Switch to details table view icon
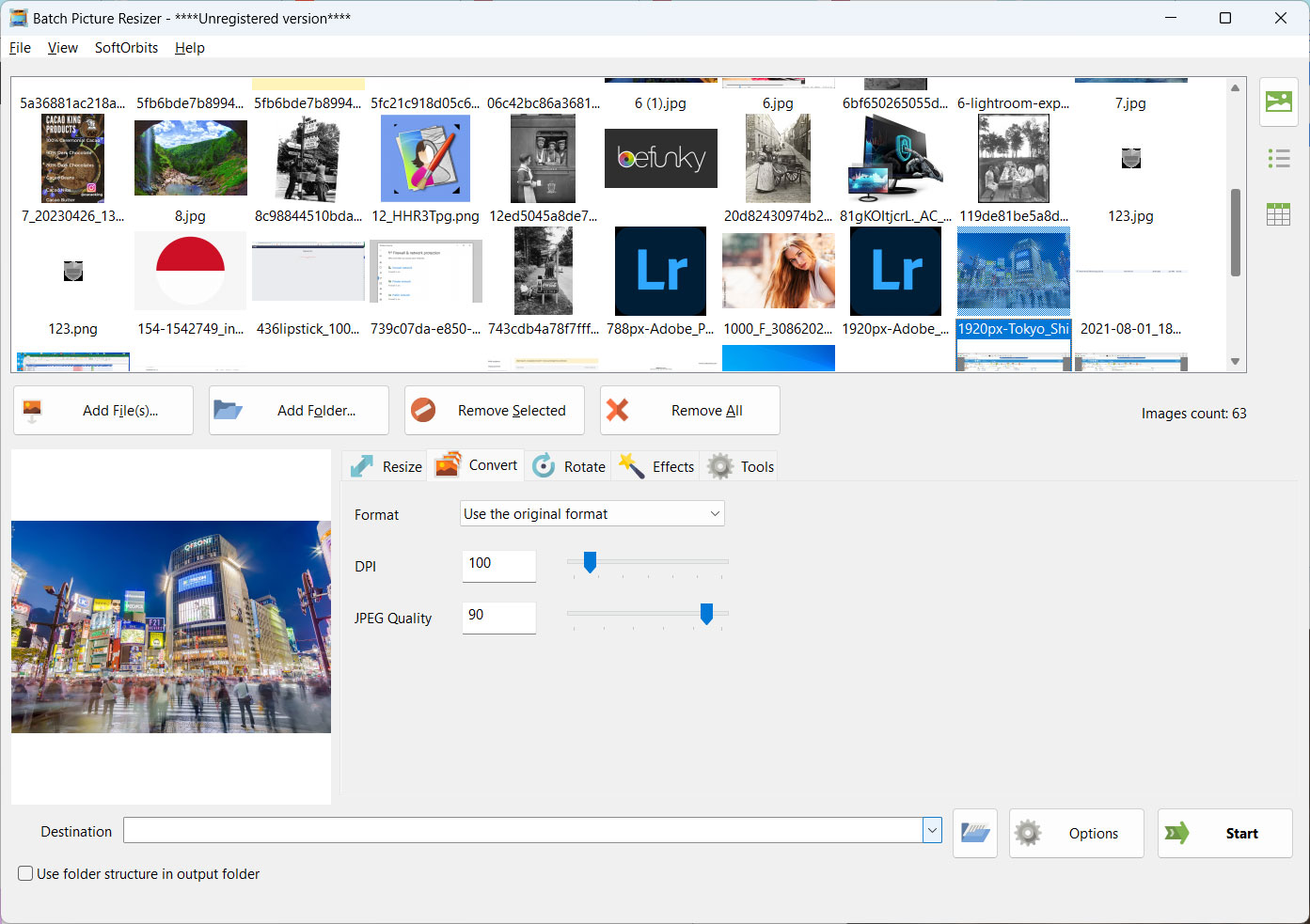This screenshot has width=1310, height=924. (x=1278, y=214)
